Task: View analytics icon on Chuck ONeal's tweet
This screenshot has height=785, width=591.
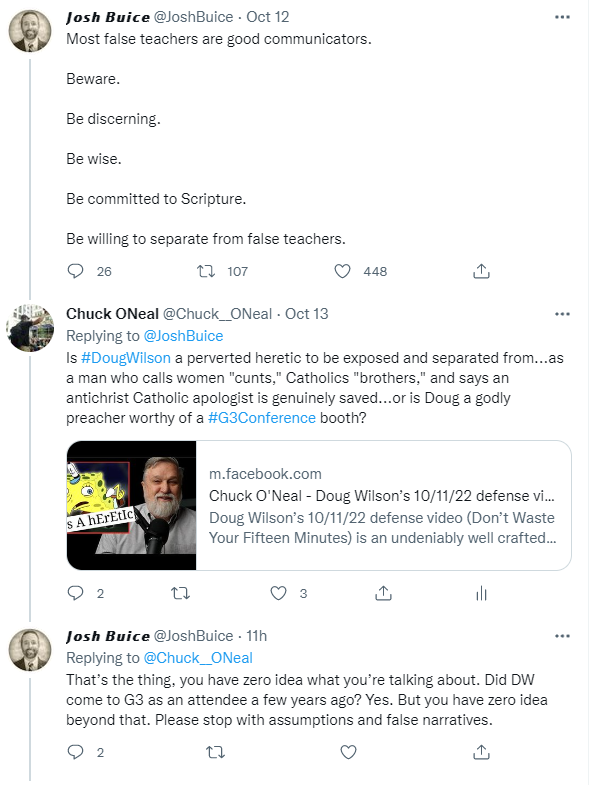Action: pos(481,593)
